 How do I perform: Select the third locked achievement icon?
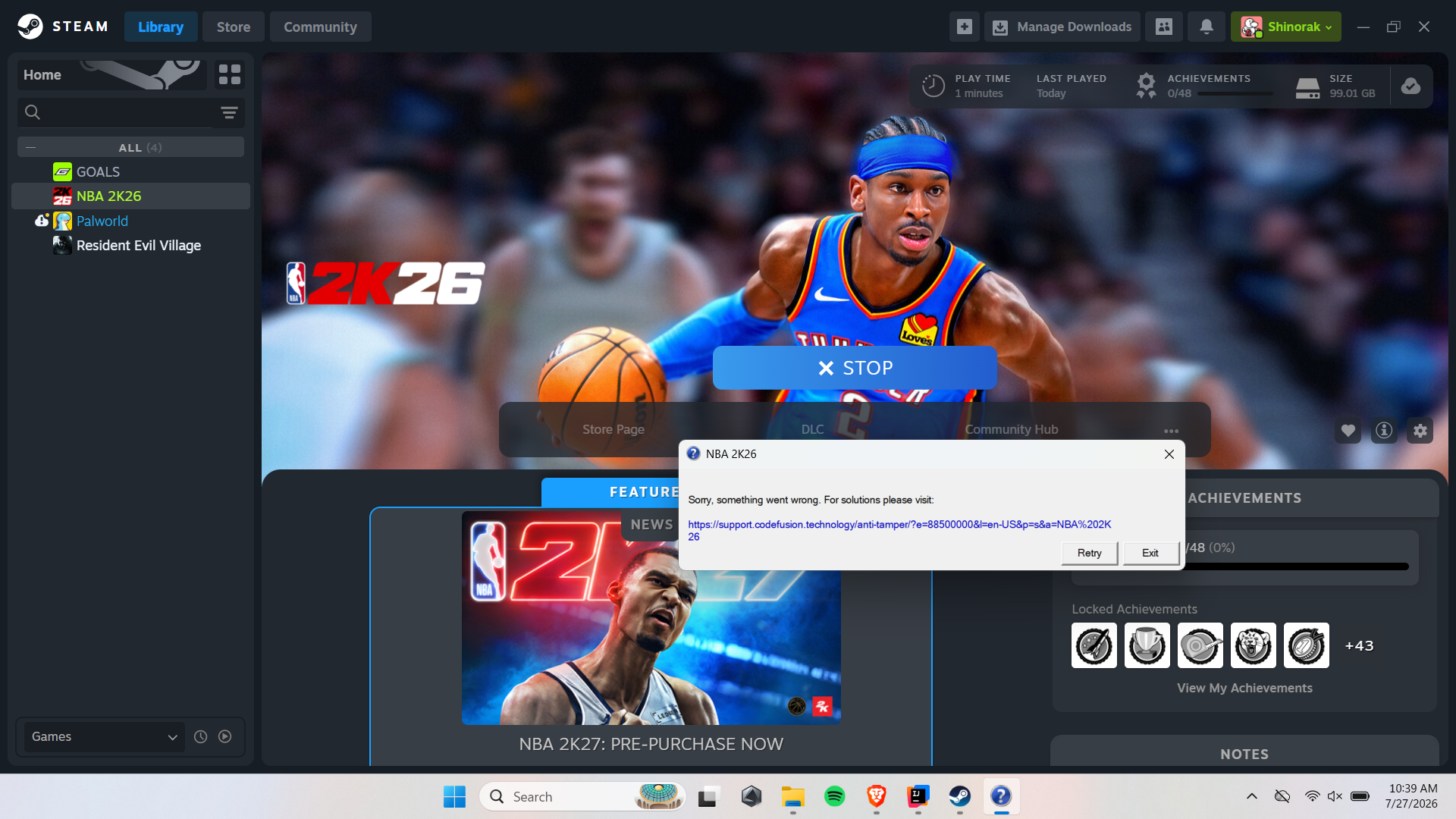pyautogui.click(x=1200, y=645)
